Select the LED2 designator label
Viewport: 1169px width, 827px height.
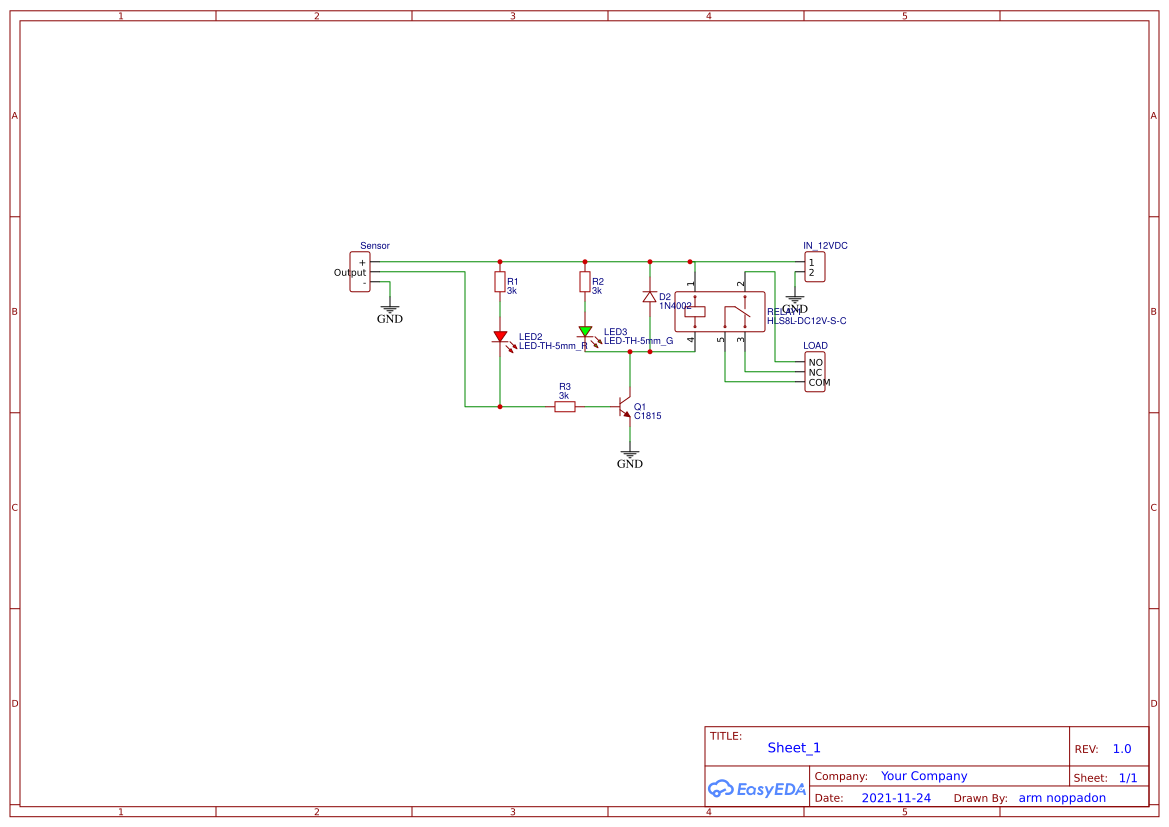531,337
